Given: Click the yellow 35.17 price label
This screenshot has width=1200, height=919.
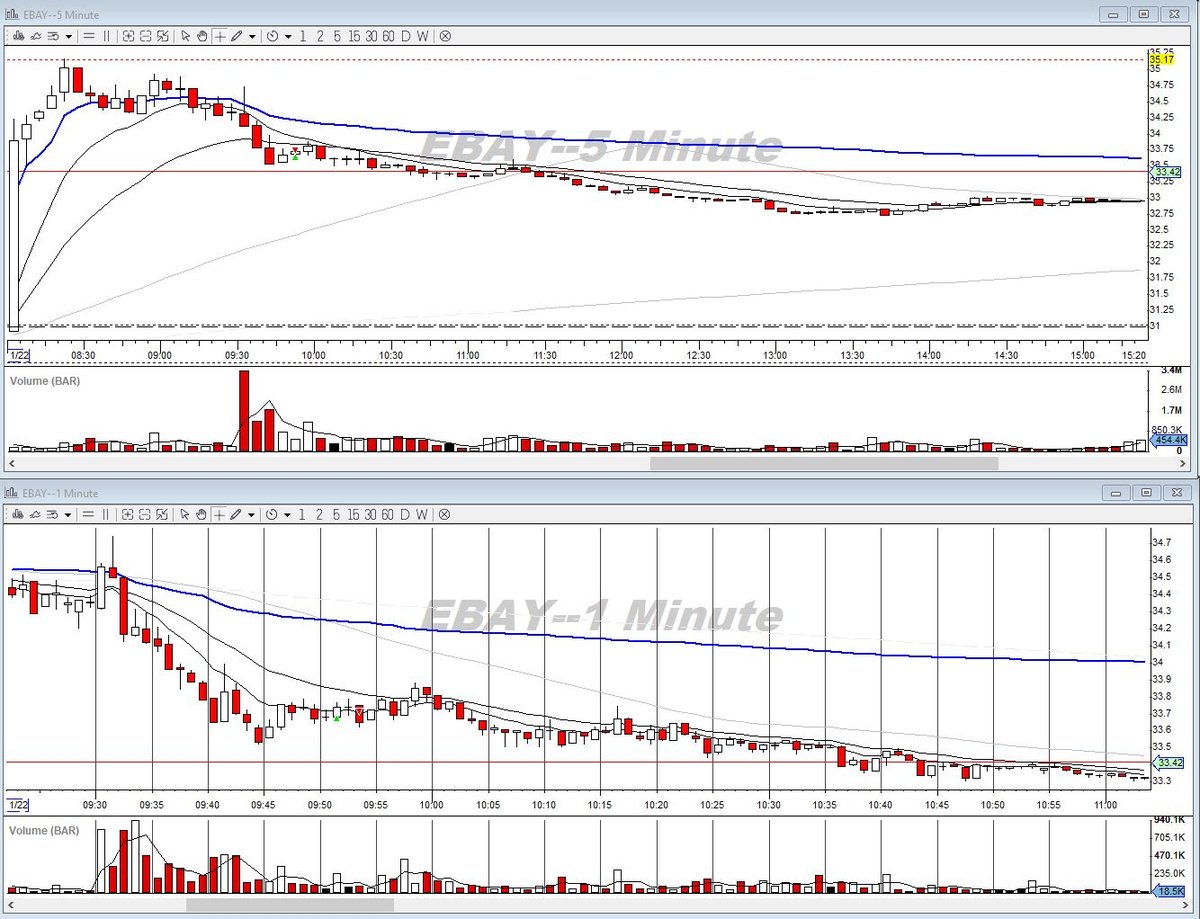Looking at the screenshot, I should click(x=1161, y=60).
